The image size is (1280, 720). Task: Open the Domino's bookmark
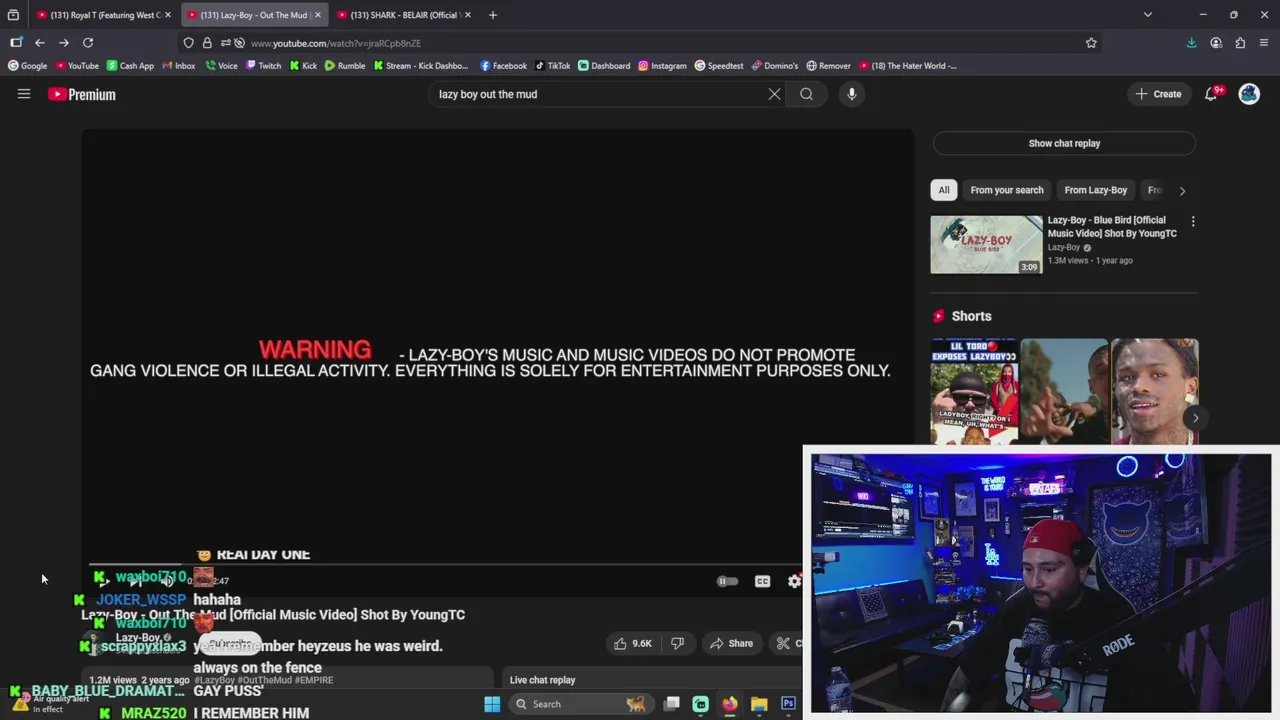coord(775,66)
